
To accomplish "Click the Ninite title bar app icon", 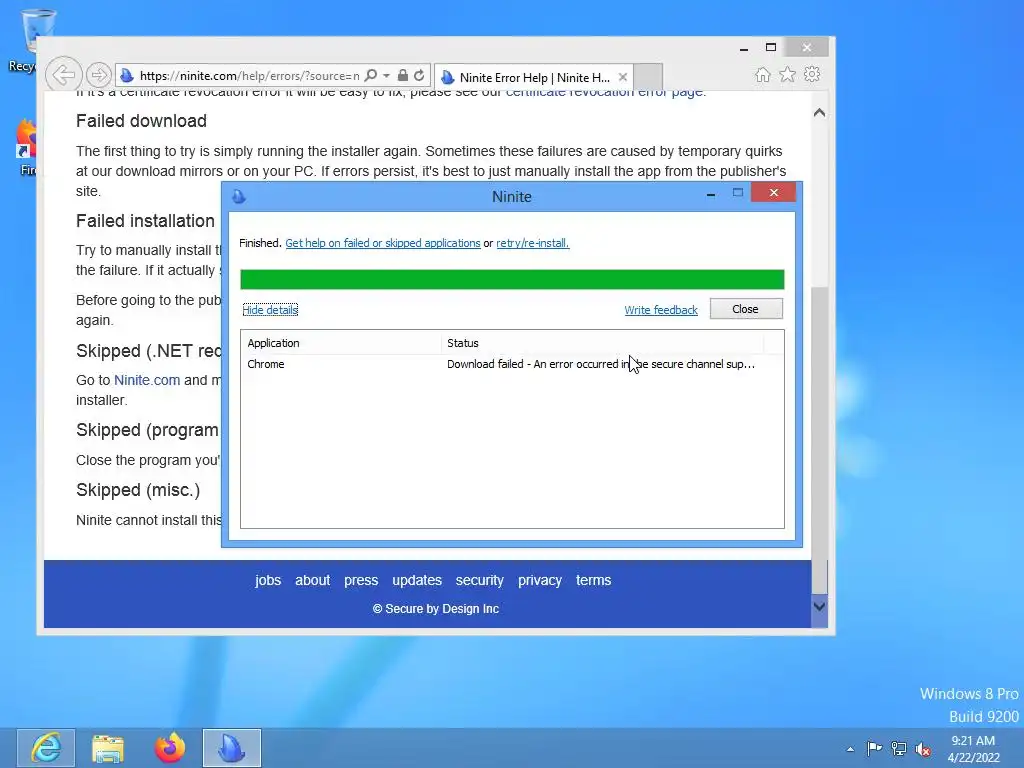I will click(239, 197).
